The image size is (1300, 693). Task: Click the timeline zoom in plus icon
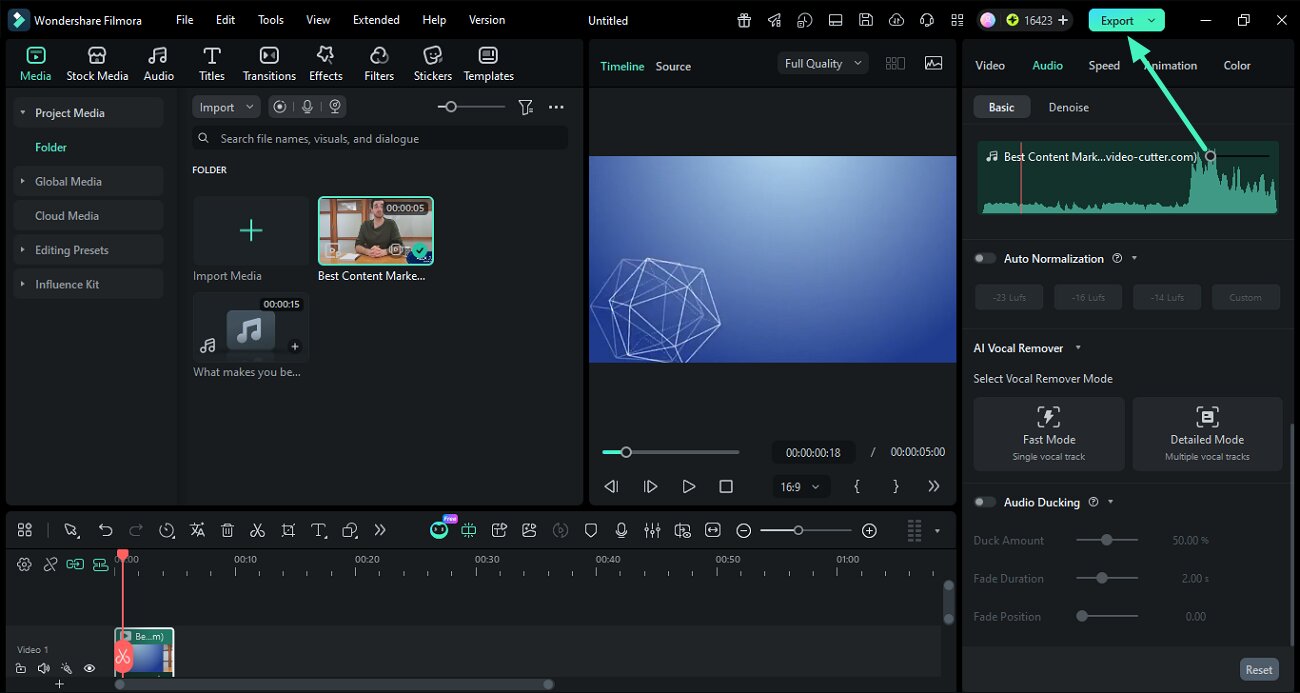click(x=869, y=530)
